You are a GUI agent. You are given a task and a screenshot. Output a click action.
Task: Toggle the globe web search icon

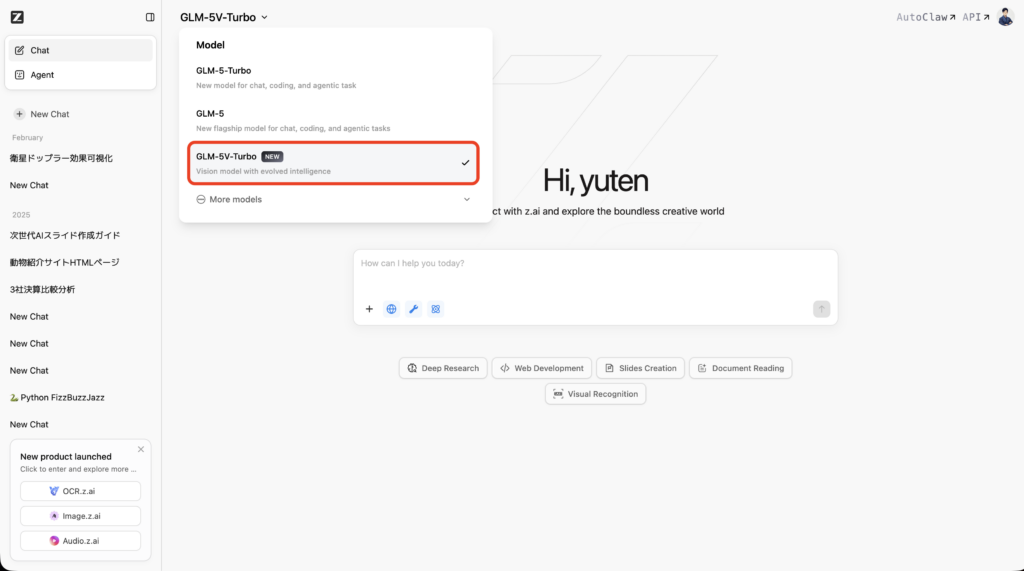[391, 309]
